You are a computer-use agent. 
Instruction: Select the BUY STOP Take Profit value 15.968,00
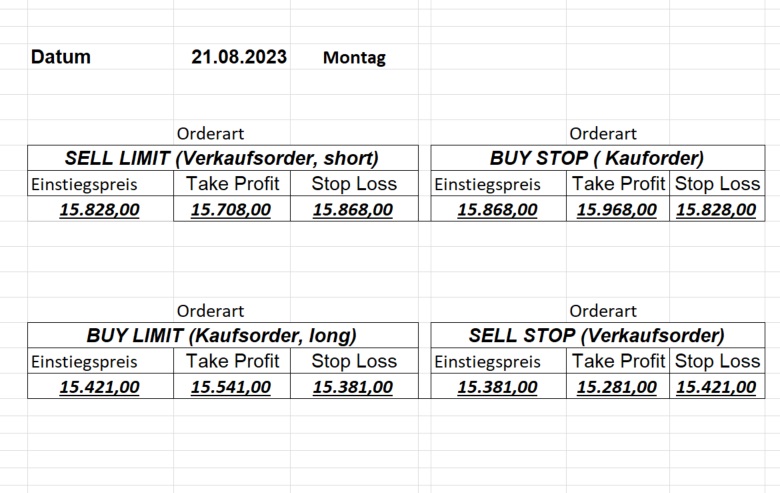tap(618, 210)
